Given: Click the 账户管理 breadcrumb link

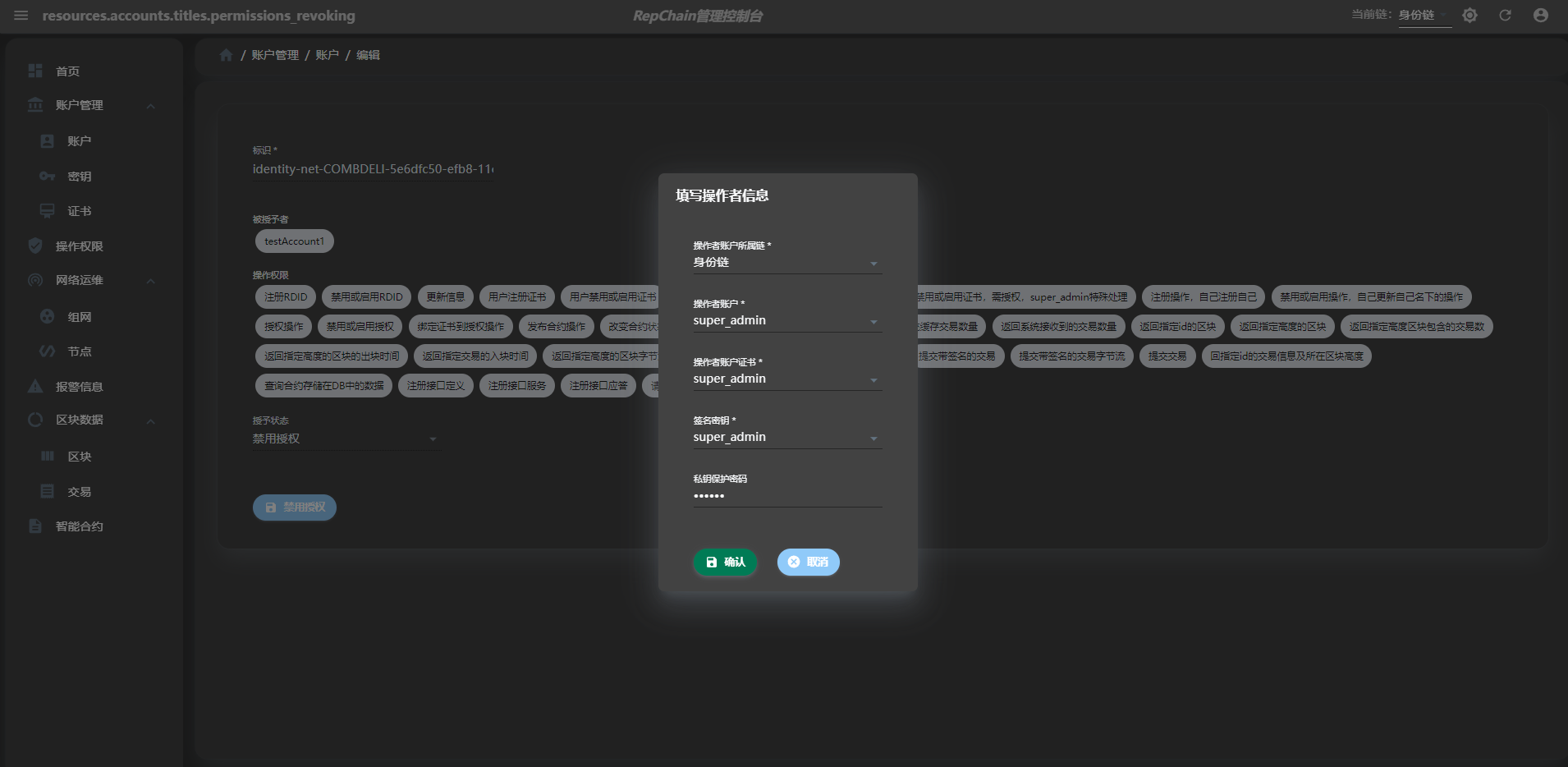Looking at the screenshot, I should pyautogui.click(x=275, y=55).
